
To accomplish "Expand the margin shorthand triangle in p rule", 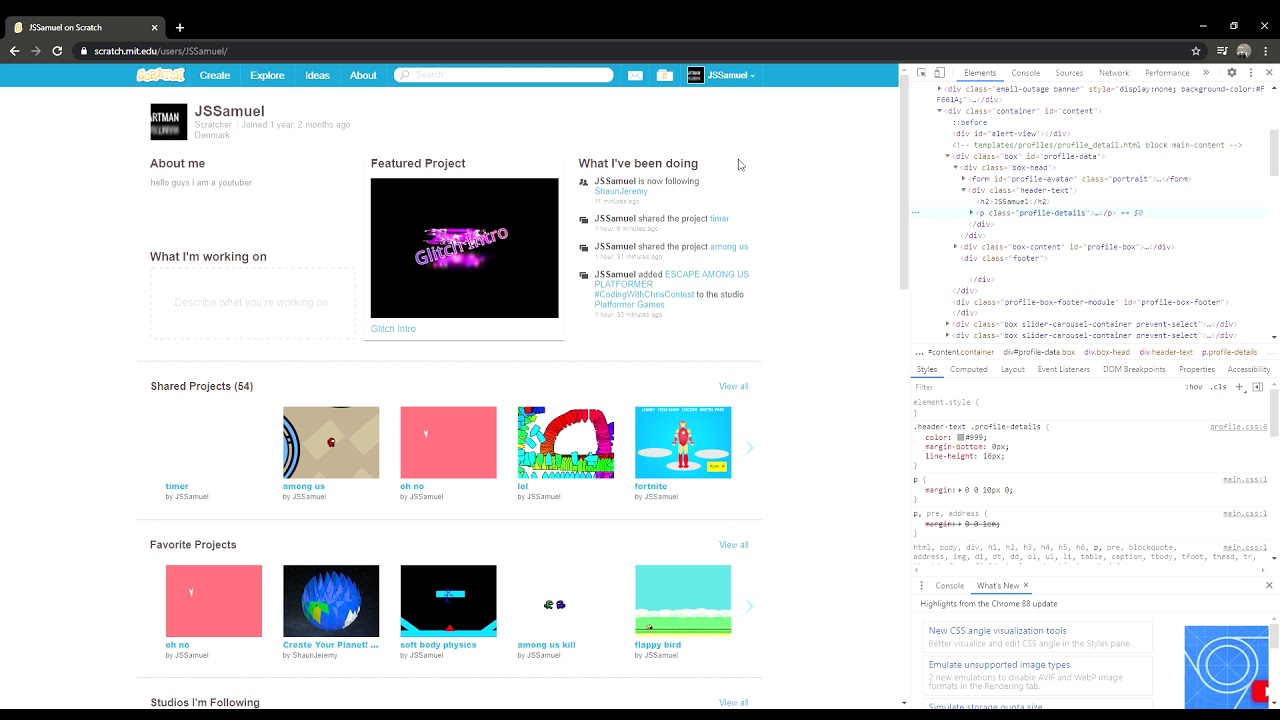I will (x=961, y=490).
